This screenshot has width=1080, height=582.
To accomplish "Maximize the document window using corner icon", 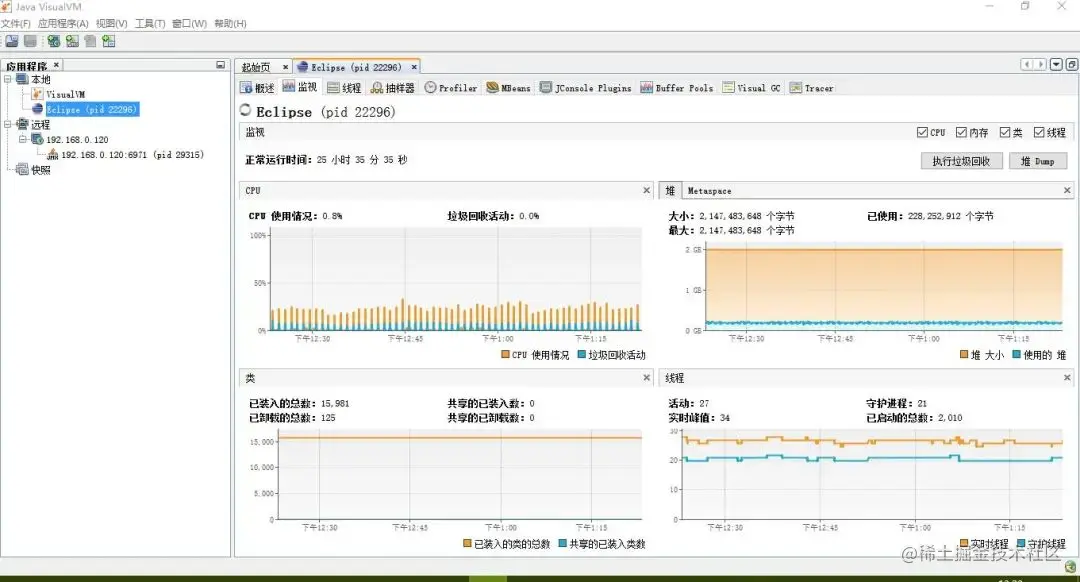I will (1072, 64).
